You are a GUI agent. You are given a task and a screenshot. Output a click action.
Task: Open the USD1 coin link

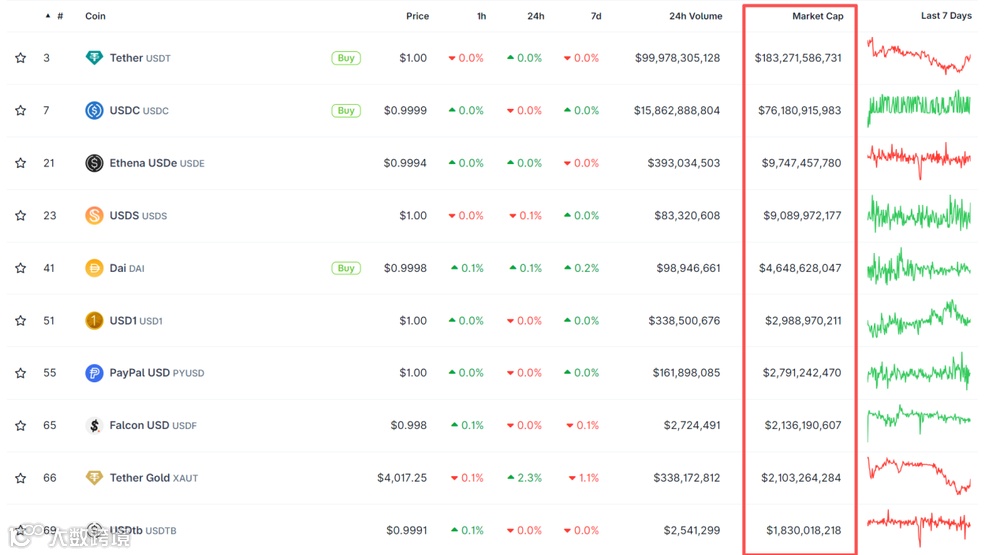point(136,320)
